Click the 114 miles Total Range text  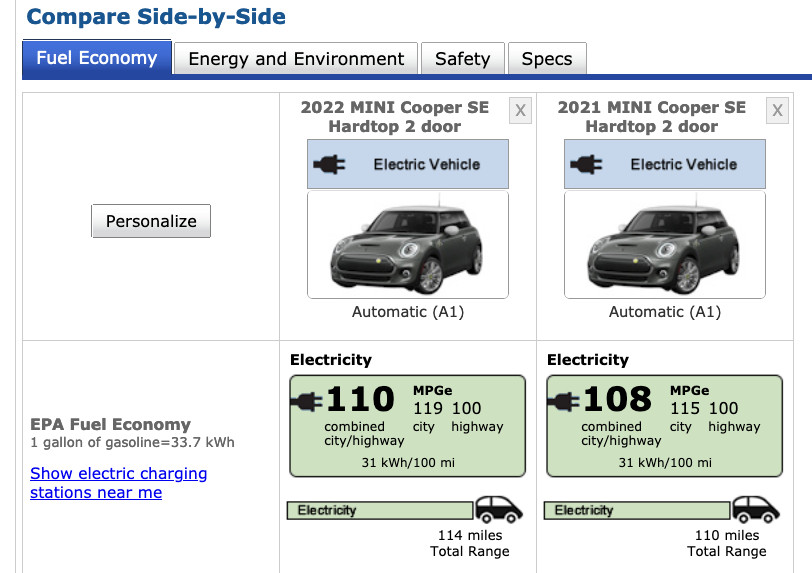470,543
